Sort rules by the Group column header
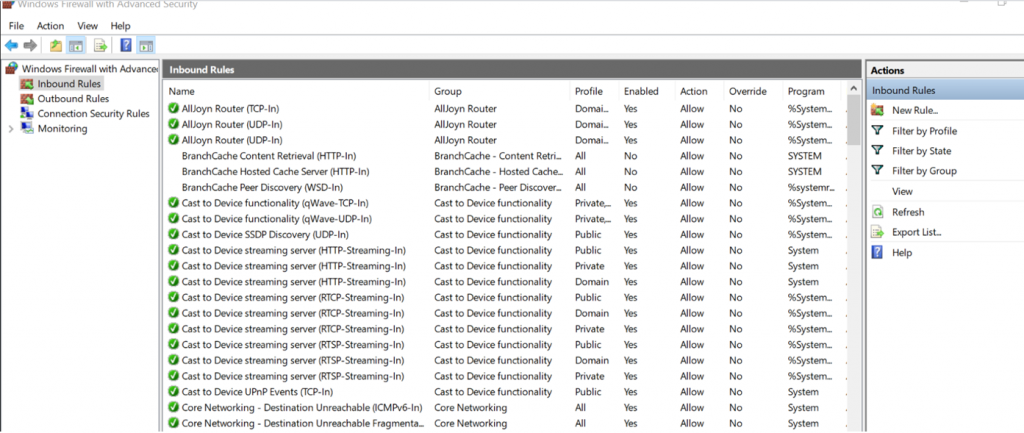This screenshot has height=433, width=1024. [499, 91]
